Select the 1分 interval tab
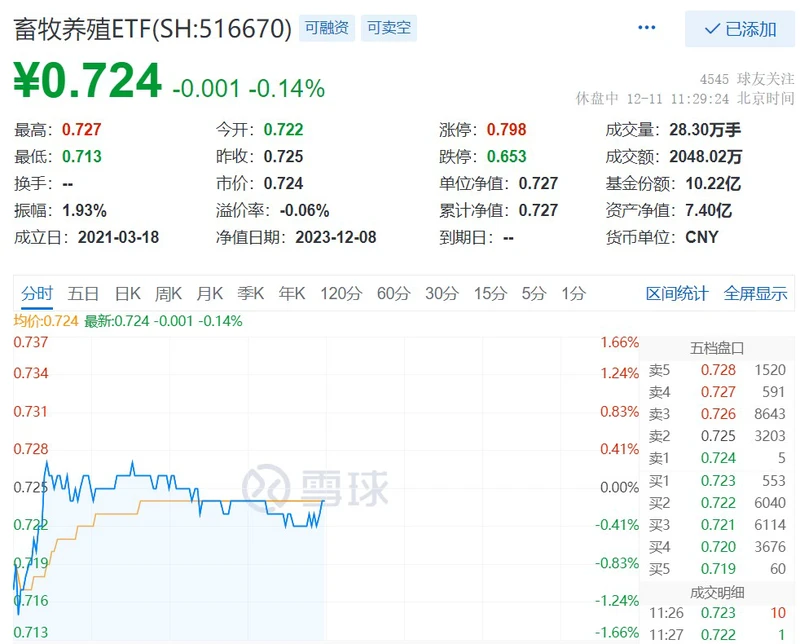Viewport: 800px width, 644px height. (573, 293)
